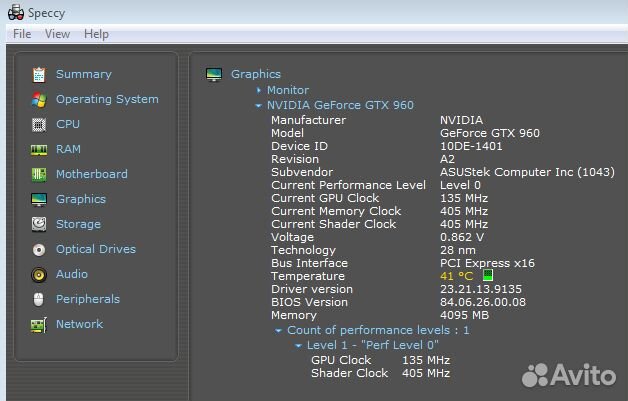Open the Motherboard section

[92, 174]
